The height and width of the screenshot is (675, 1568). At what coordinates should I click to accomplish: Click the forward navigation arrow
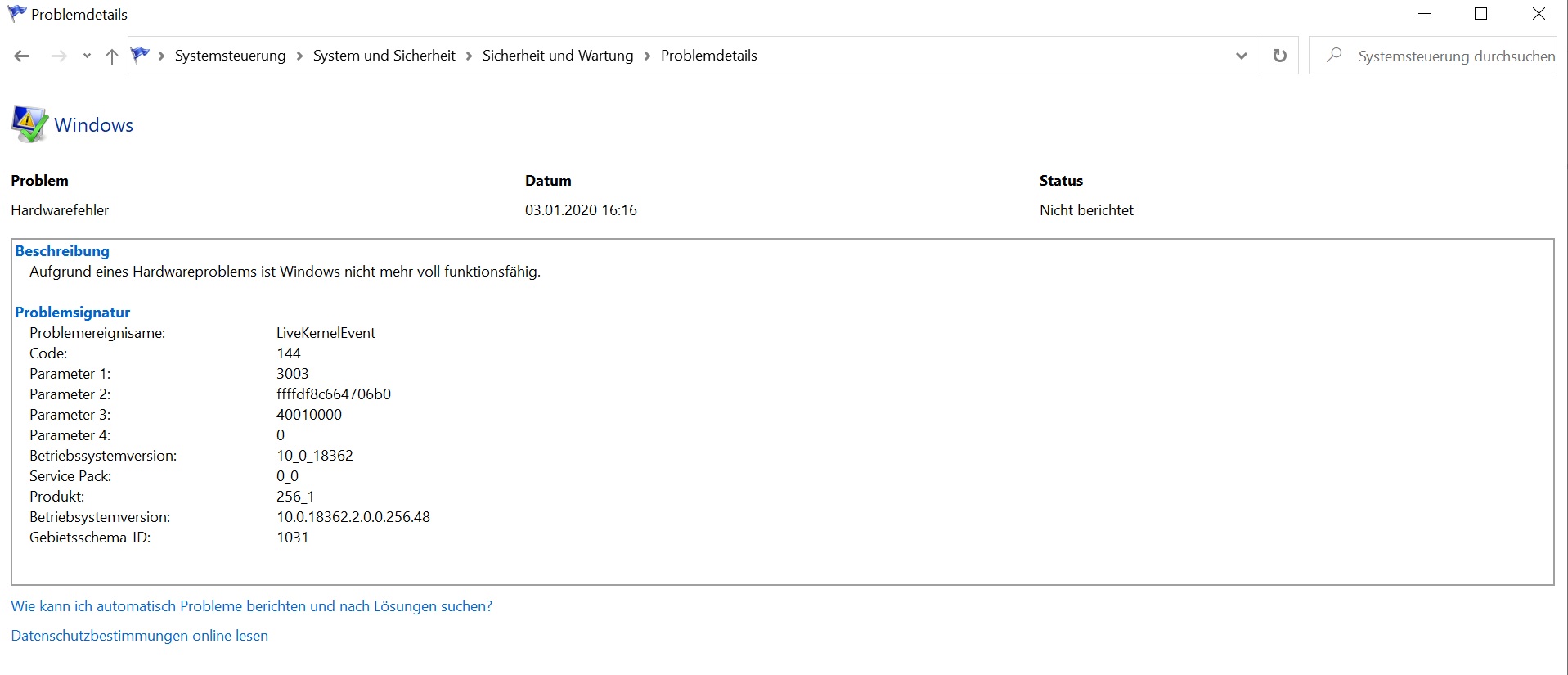[x=59, y=56]
